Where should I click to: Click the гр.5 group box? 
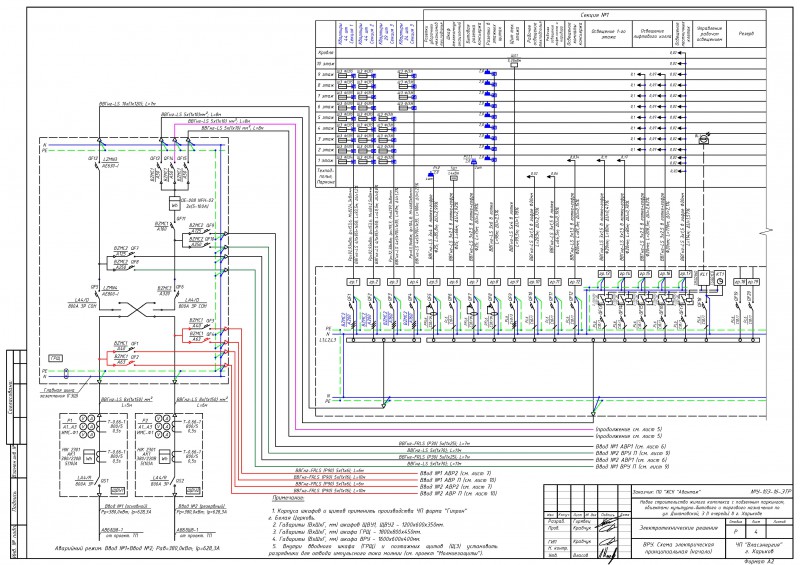point(433,282)
